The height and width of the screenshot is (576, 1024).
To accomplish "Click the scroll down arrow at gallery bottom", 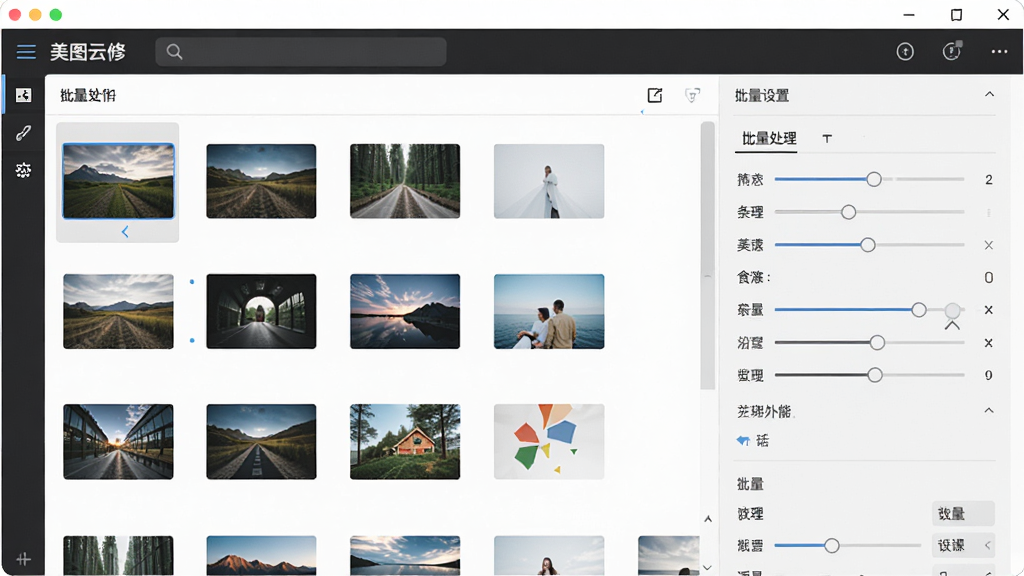I will (x=708, y=568).
